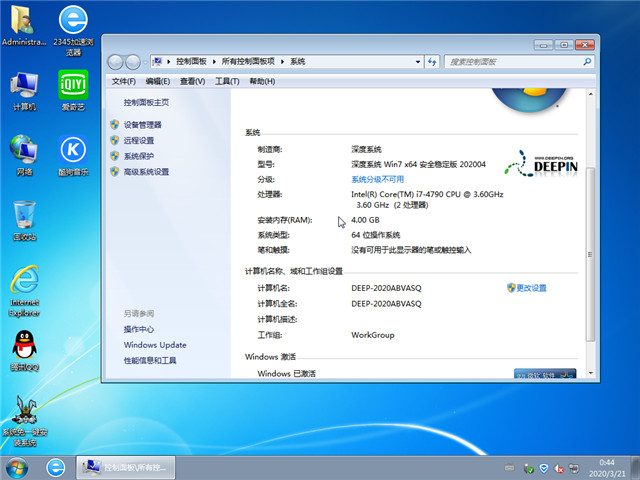Open the Network (网络) desktop icon
This screenshot has width=640, height=480.
coord(24,155)
